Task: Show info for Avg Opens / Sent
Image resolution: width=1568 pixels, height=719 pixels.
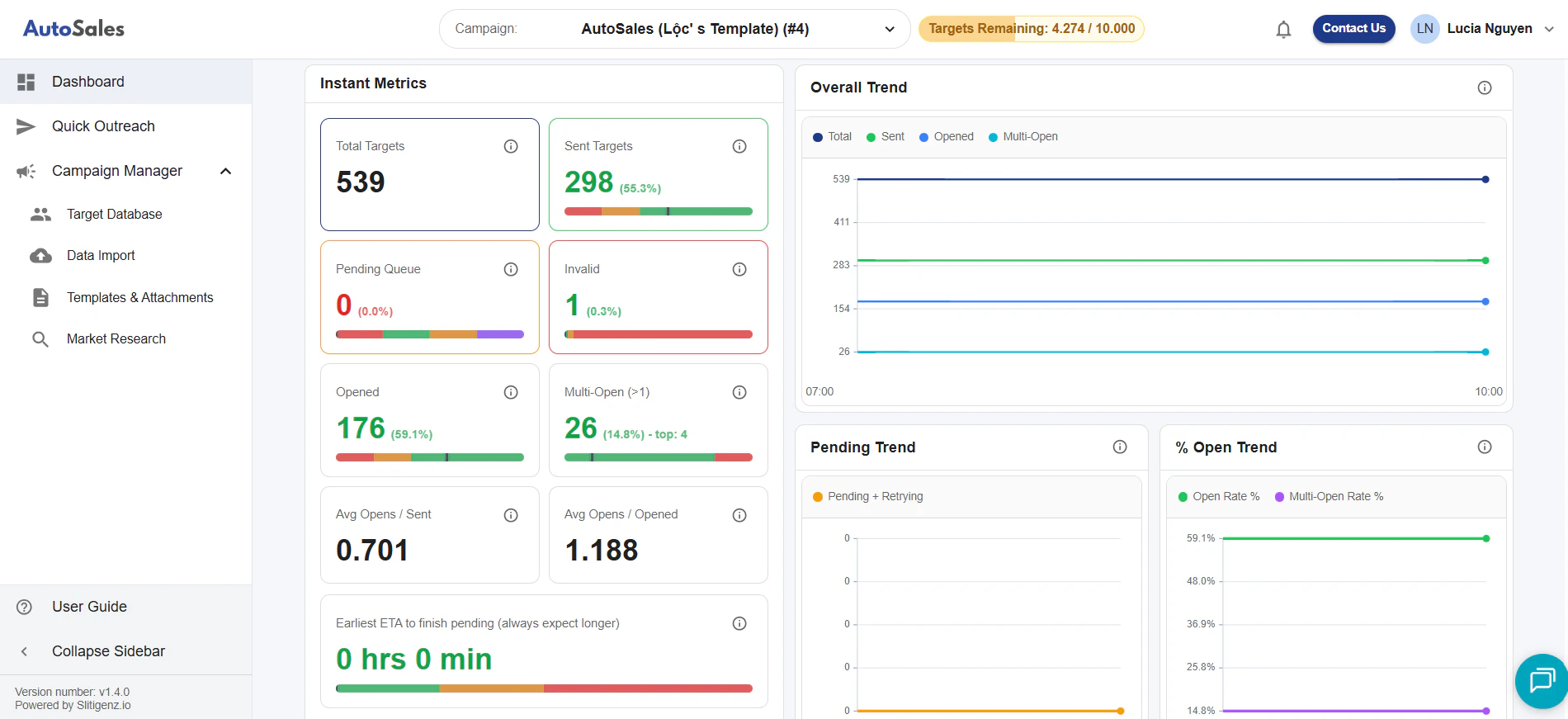Action: tap(511, 515)
